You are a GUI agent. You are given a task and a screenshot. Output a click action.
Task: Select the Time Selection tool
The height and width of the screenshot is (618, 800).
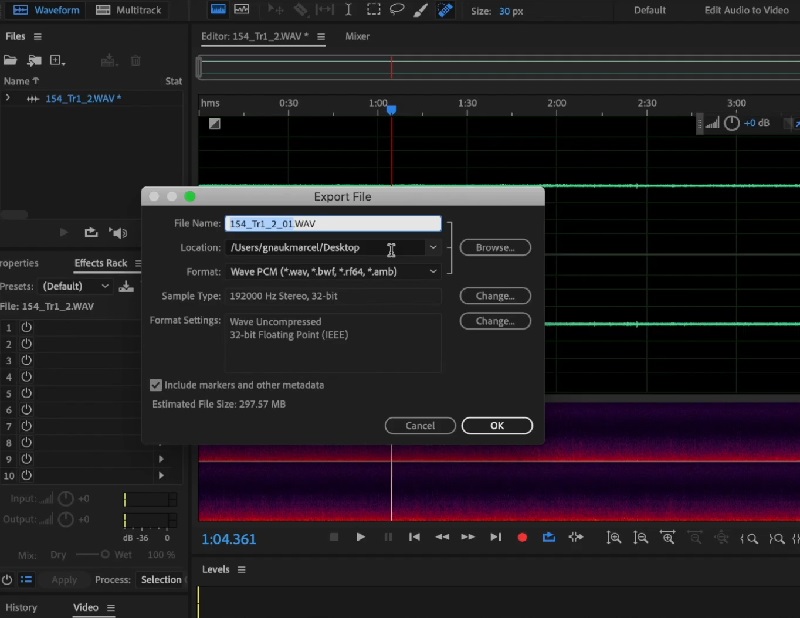pos(348,10)
